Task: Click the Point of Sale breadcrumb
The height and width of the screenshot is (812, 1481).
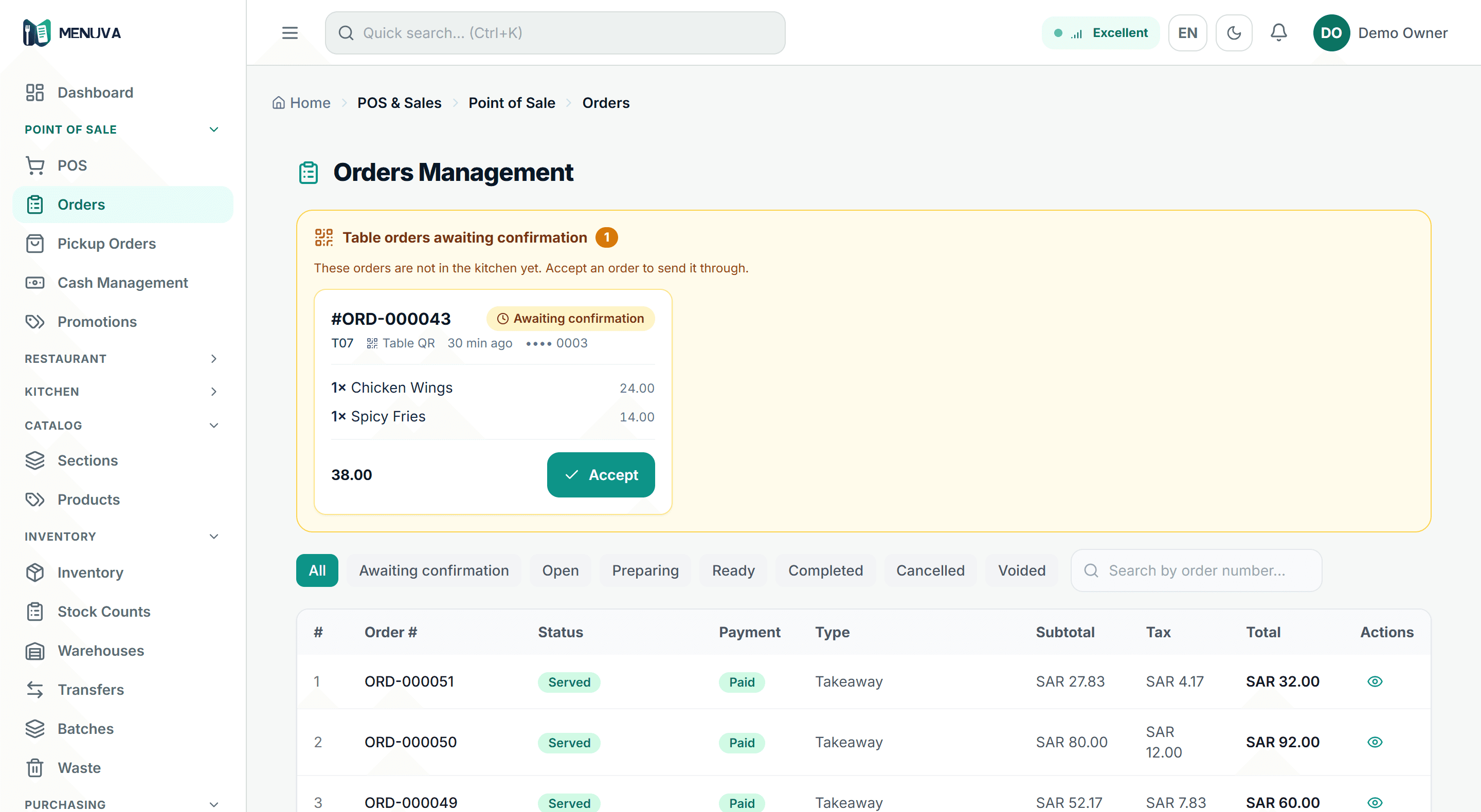Action: click(512, 103)
